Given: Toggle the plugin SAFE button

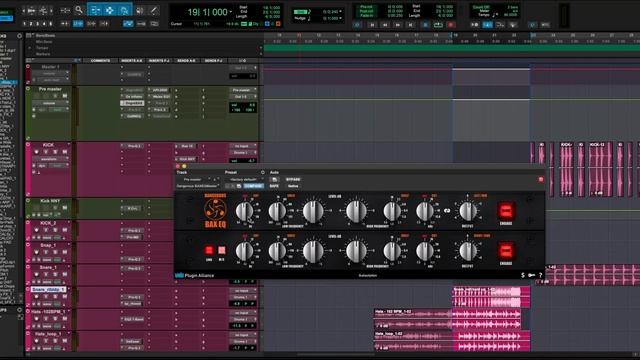Looking at the screenshot, I should [274, 186].
